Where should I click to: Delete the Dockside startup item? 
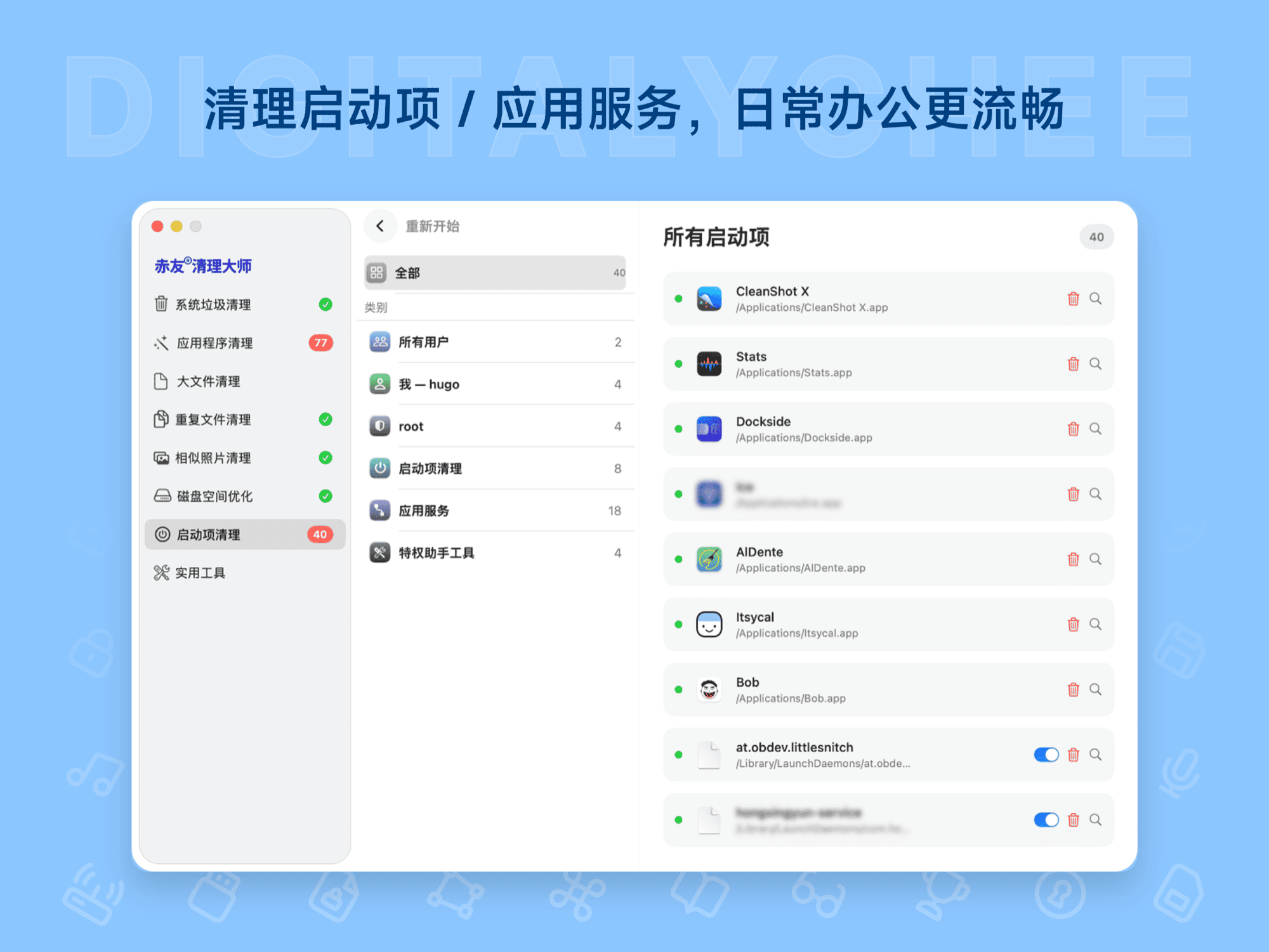point(1074,429)
